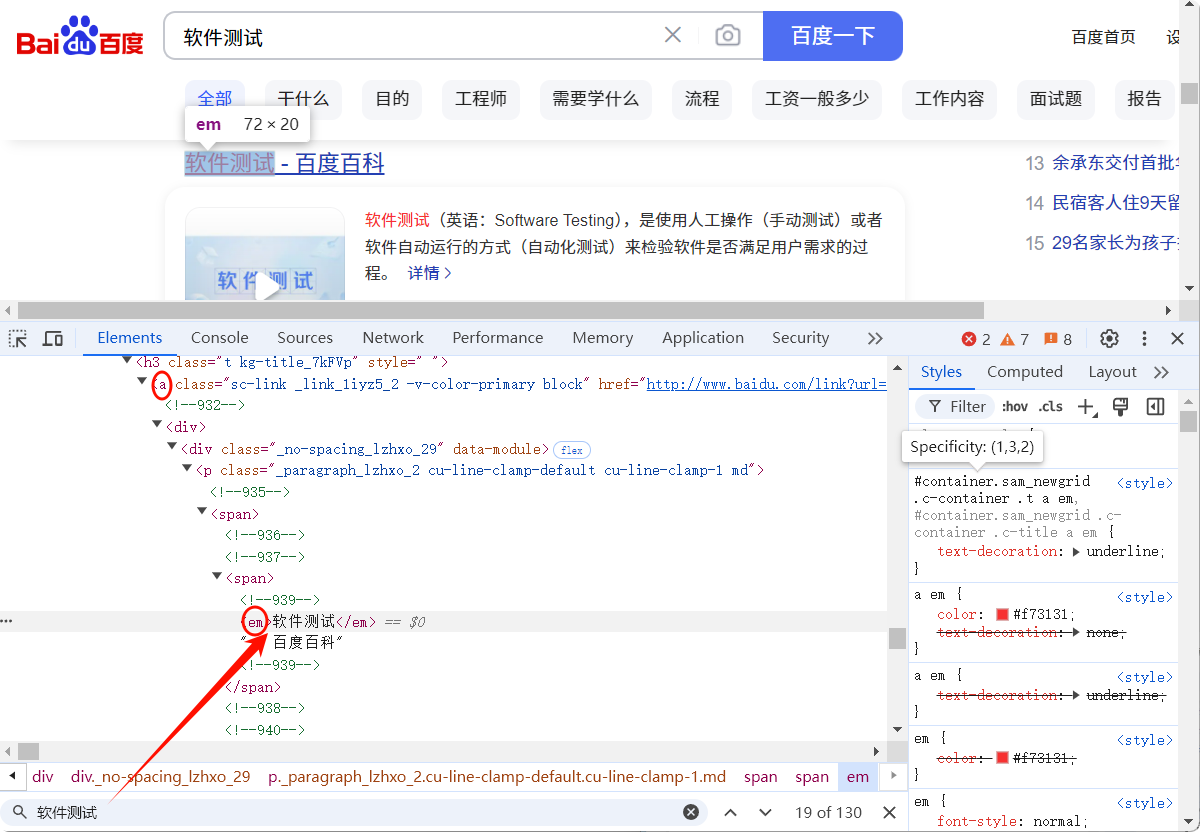The height and width of the screenshot is (832, 1200).
Task: Go to previous search match arrow
Action: (x=730, y=812)
